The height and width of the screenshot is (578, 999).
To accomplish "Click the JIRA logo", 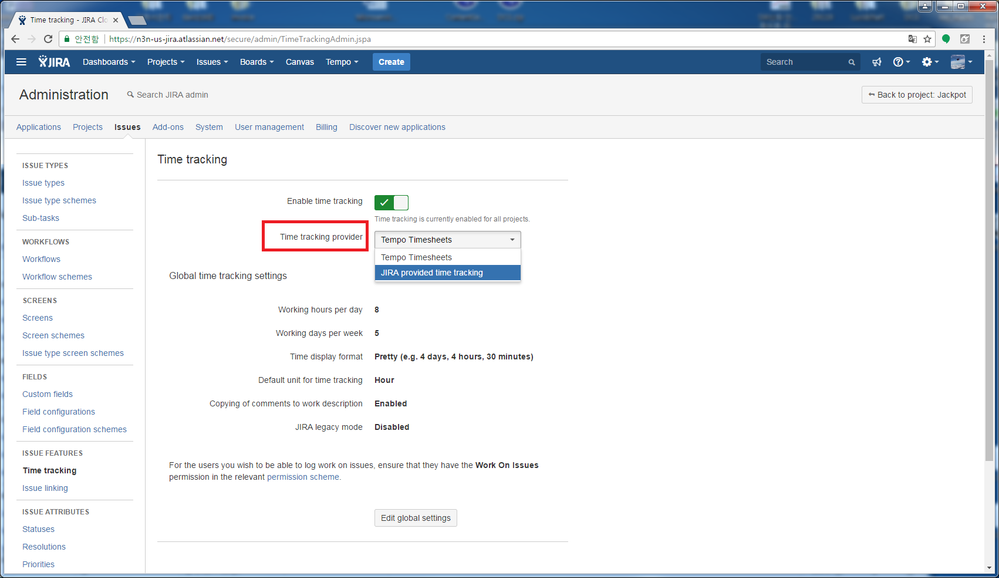I will pyautogui.click(x=54, y=62).
